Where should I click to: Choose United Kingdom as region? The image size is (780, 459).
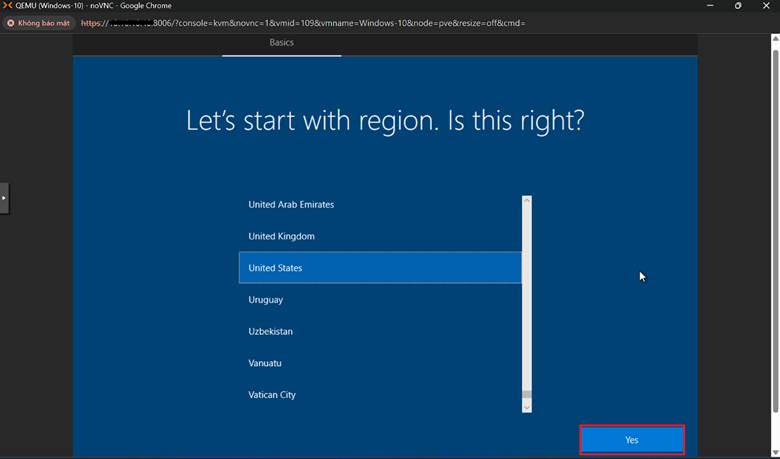(281, 236)
